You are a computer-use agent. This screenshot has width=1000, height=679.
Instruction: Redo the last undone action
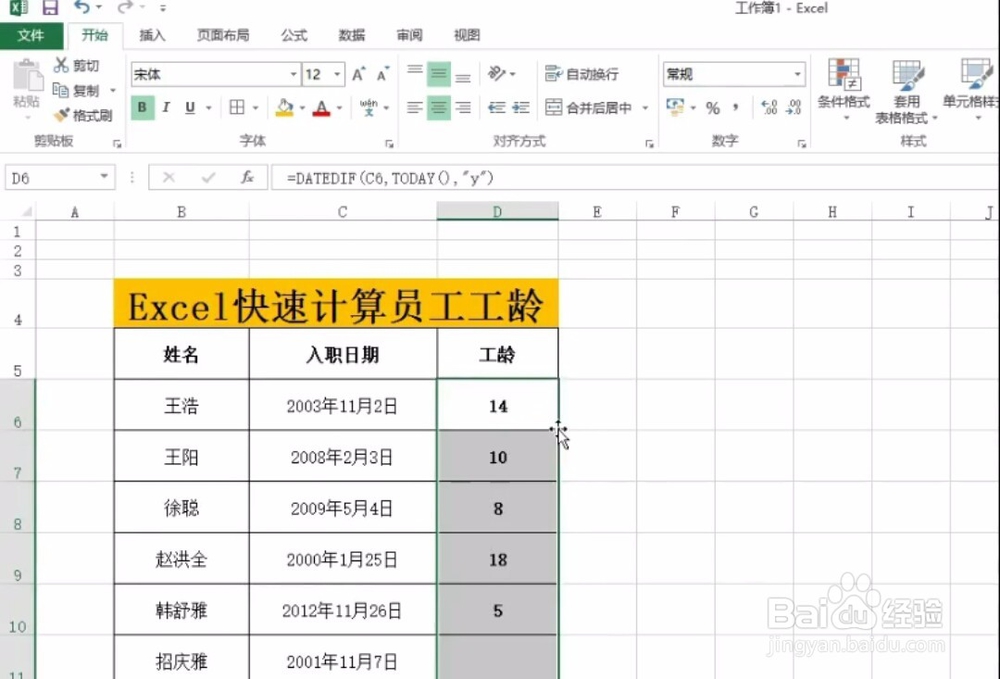coord(126,7)
